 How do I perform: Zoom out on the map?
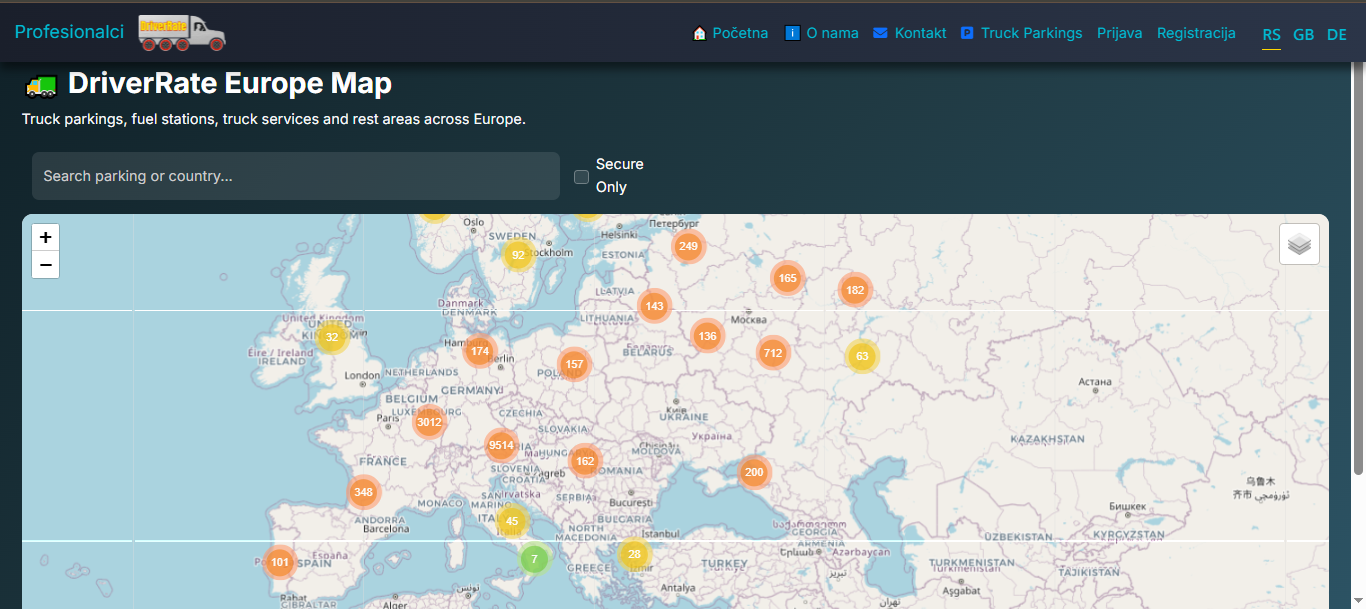click(x=46, y=265)
